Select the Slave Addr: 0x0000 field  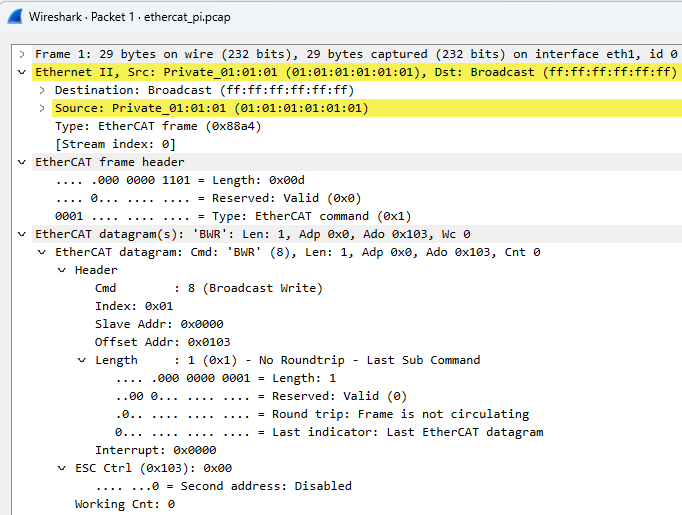click(x=159, y=324)
